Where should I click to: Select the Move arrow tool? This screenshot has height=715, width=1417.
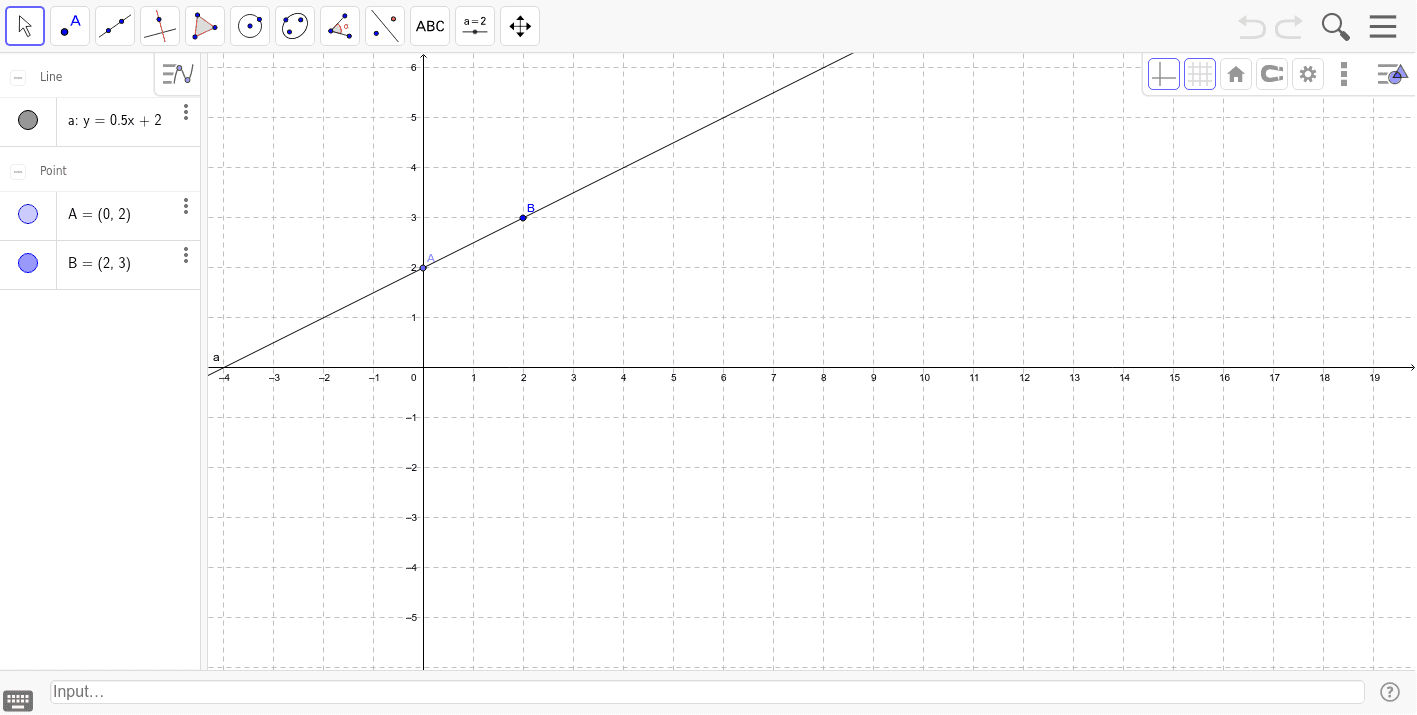click(25, 26)
